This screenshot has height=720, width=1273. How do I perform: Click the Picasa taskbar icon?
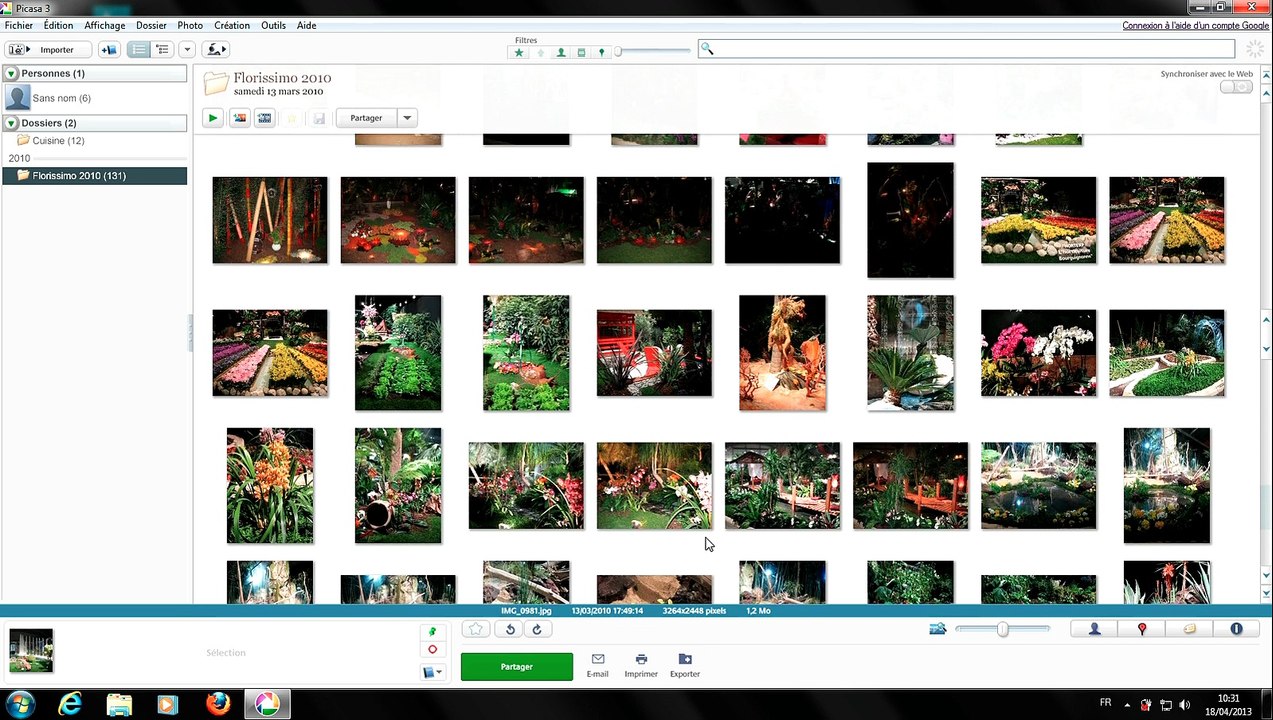click(267, 704)
